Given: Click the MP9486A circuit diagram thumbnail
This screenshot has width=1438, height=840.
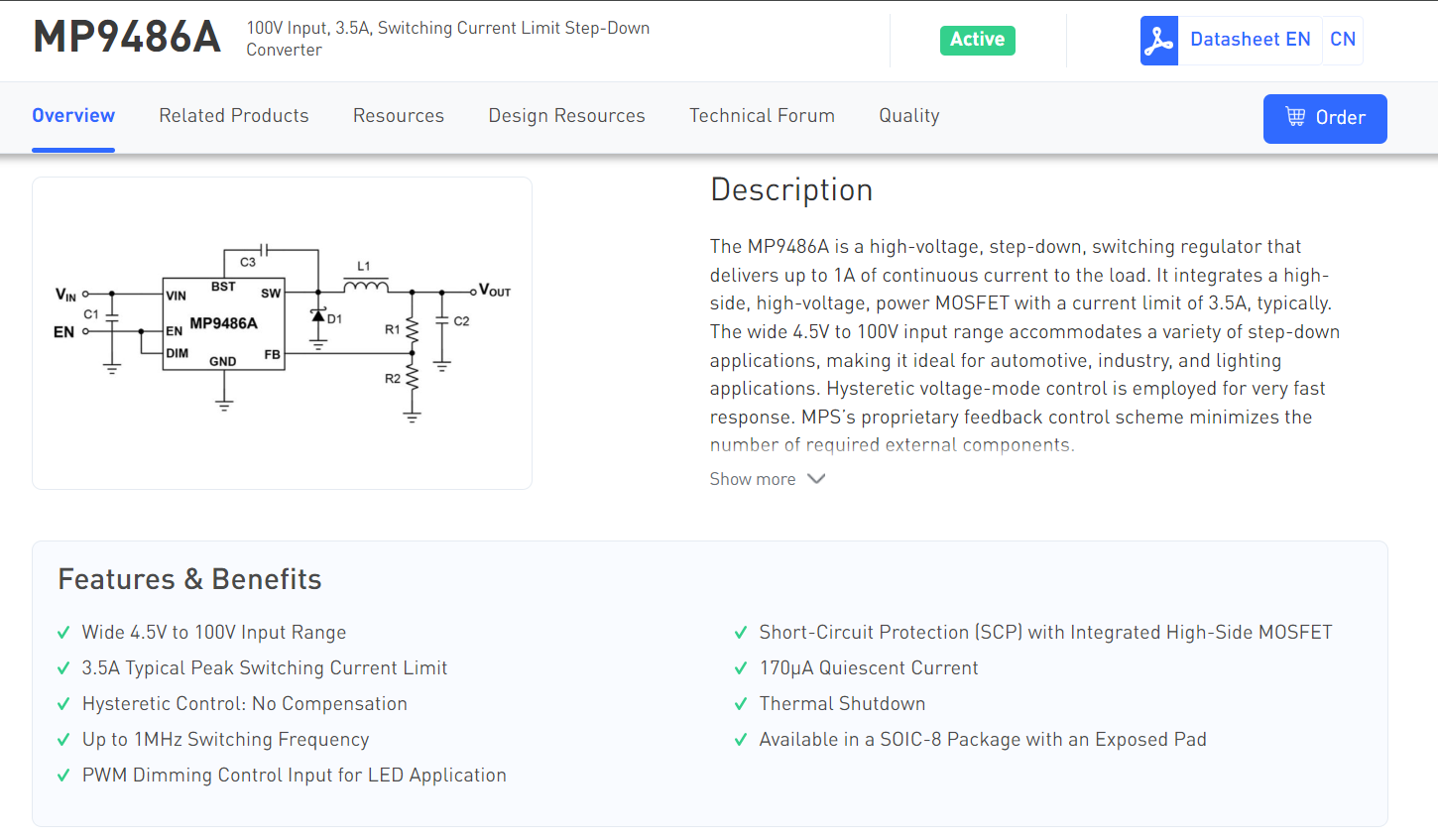Looking at the screenshot, I should [282, 333].
